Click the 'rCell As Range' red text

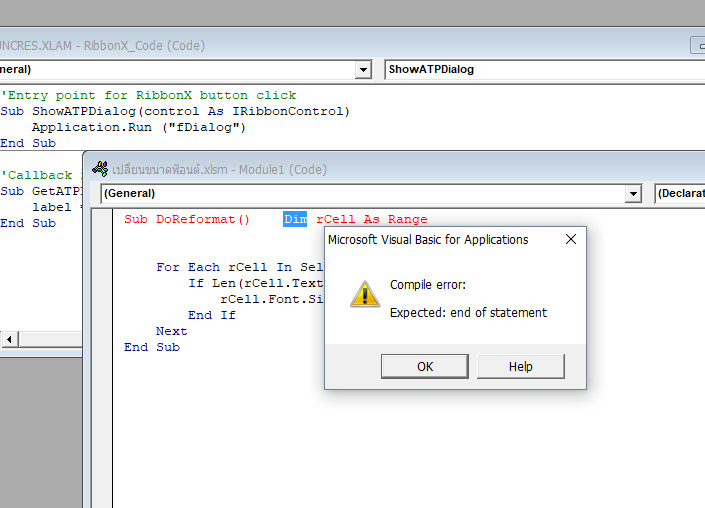click(x=371, y=219)
